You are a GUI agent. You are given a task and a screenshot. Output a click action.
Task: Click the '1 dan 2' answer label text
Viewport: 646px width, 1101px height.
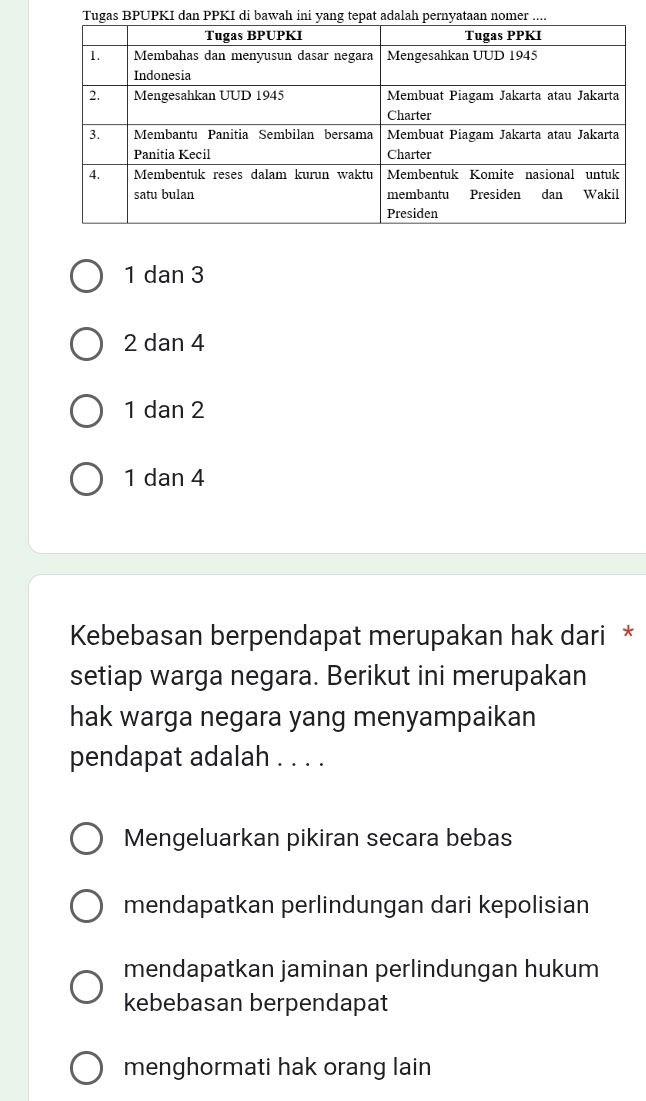pyautogui.click(x=164, y=410)
